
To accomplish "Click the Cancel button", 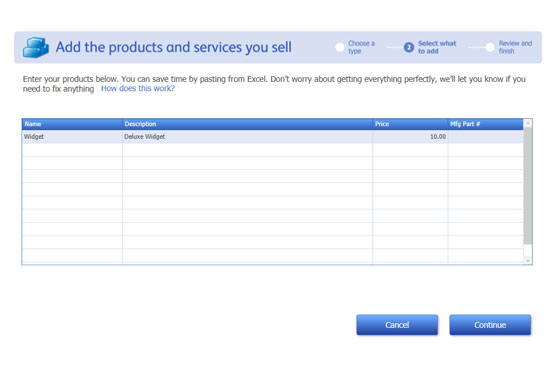I will pyautogui.click(x=397, y=325).
